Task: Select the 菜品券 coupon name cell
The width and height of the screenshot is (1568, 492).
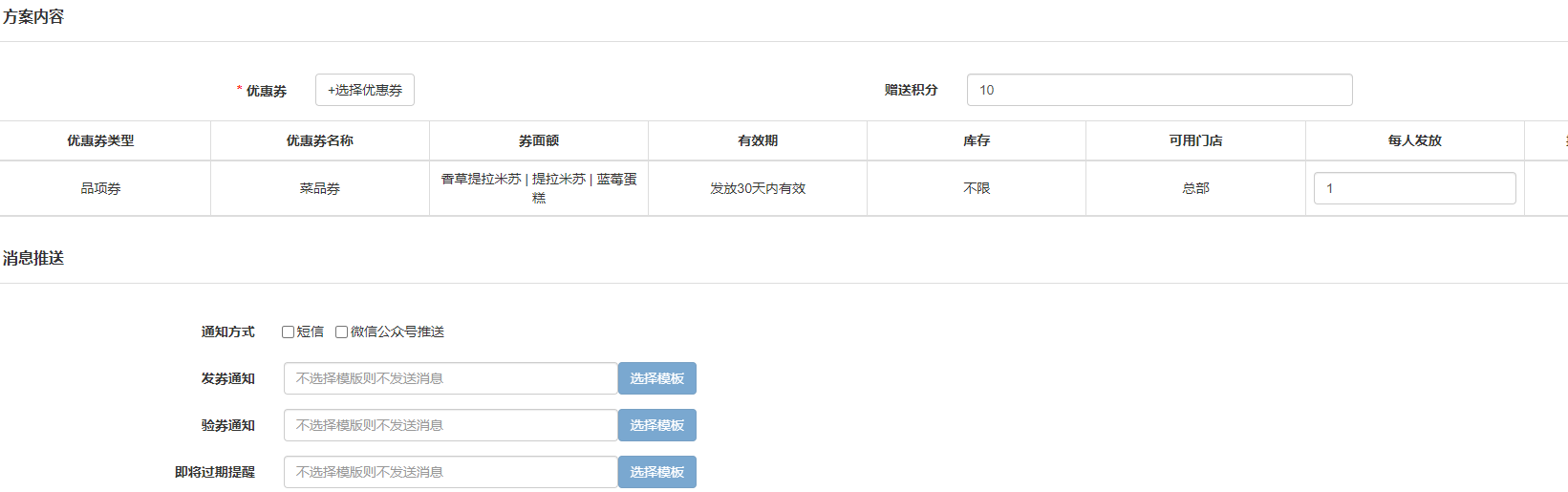Action: 319,188
